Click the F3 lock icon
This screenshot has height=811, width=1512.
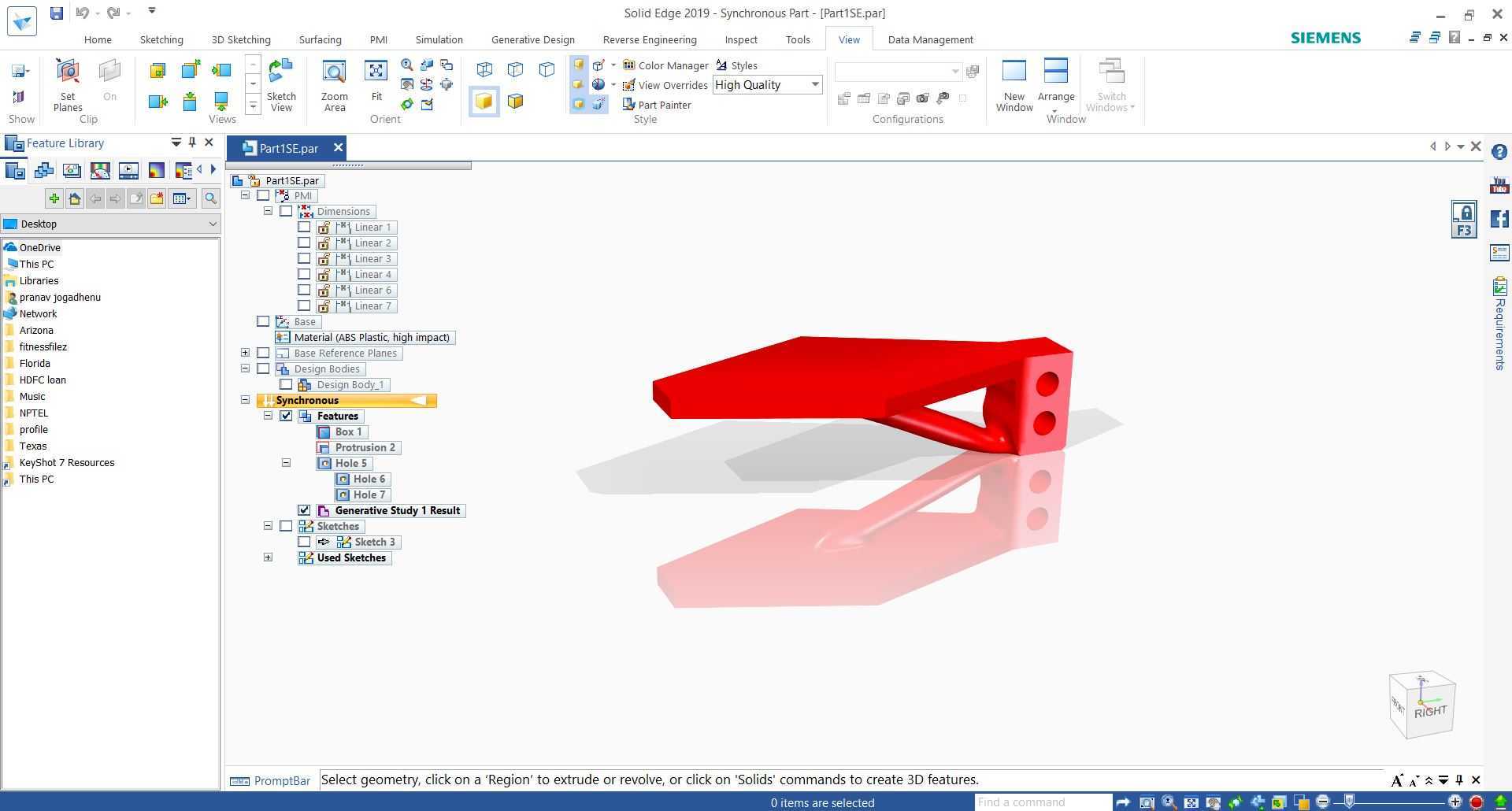[1464, 220]
